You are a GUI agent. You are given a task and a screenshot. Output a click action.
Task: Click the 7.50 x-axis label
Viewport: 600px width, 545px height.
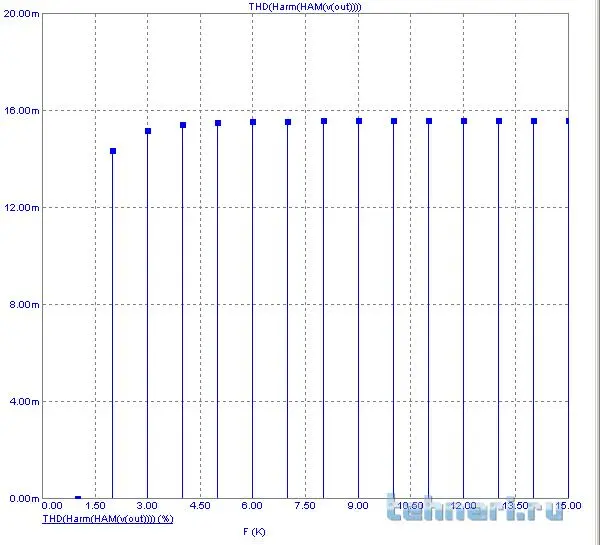click(x=305, y=506)
